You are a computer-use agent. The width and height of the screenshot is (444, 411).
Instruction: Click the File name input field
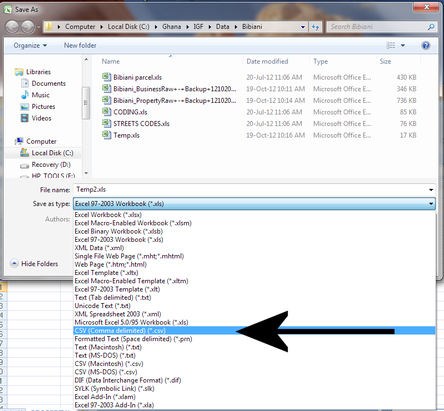[254, 190]
